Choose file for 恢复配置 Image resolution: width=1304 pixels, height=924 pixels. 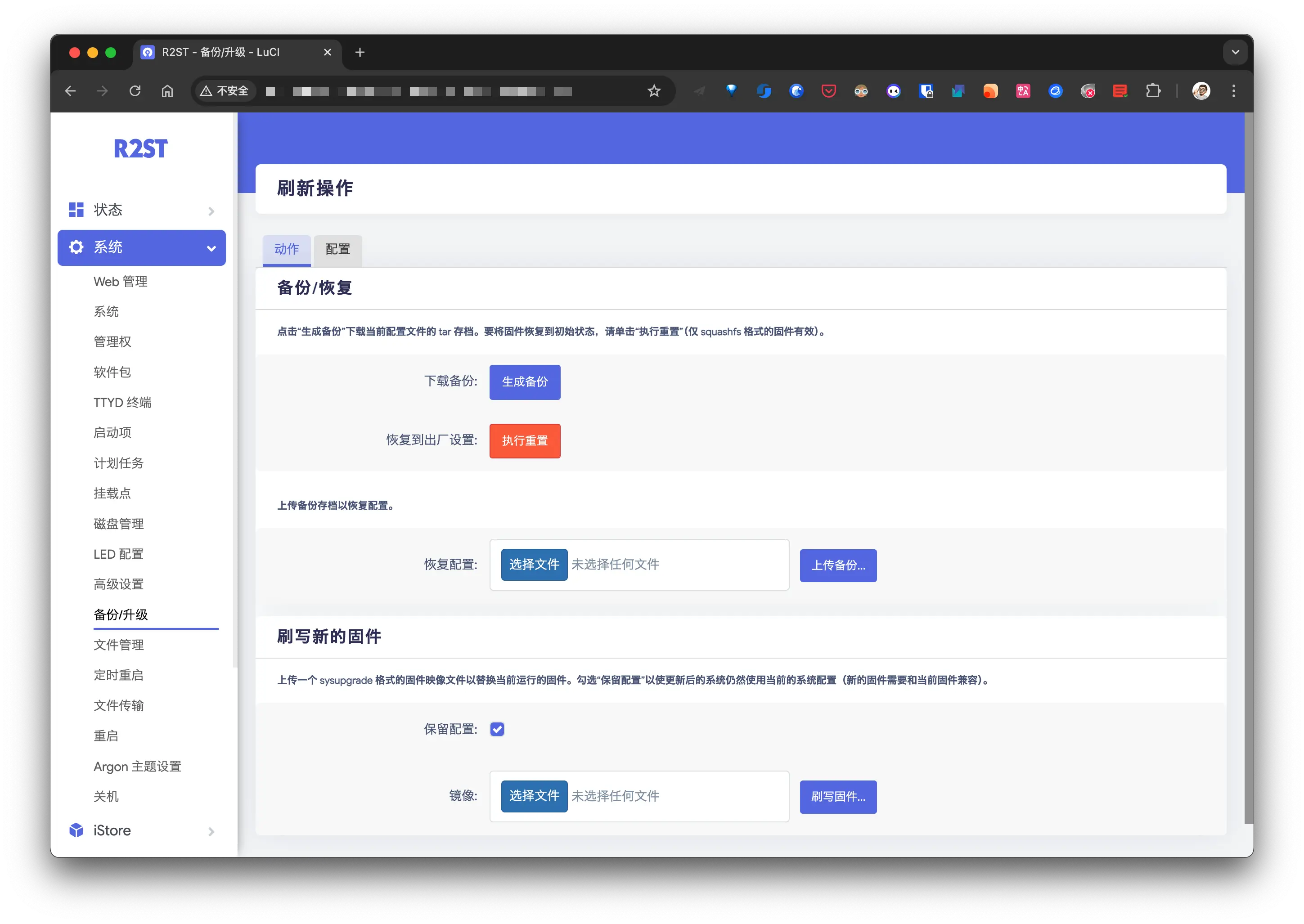pyautogui.click(x=534, y=565)
